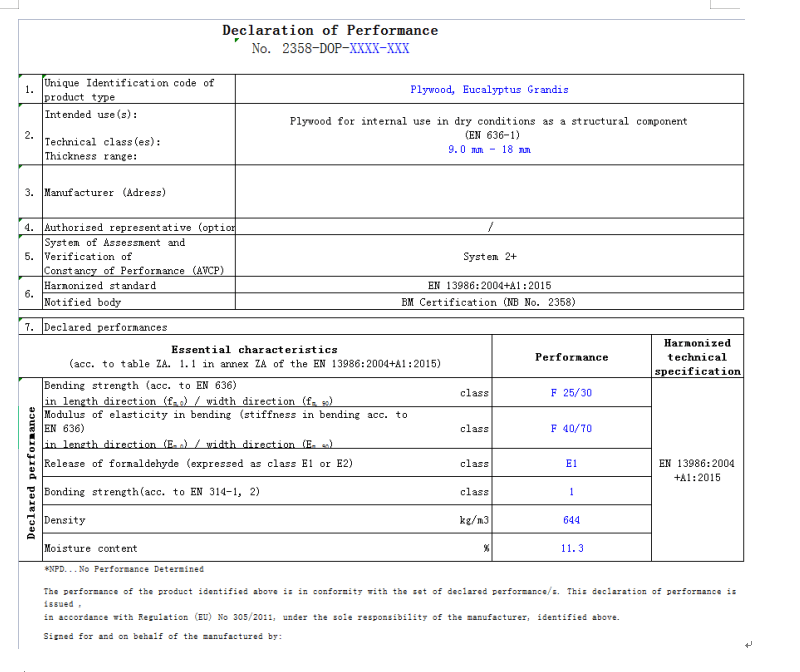Select the moisture content value 11.3

click(571, 548)
